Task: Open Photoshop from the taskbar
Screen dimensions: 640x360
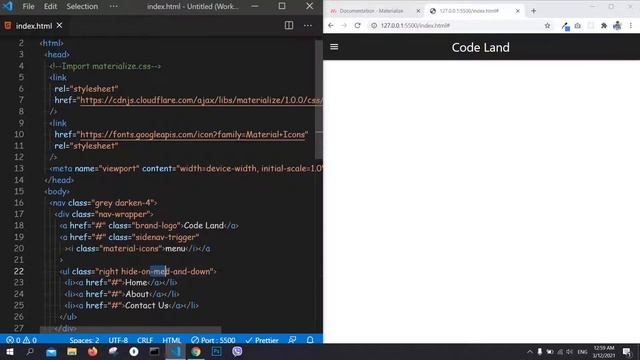Action: click(x=217, y=352)
